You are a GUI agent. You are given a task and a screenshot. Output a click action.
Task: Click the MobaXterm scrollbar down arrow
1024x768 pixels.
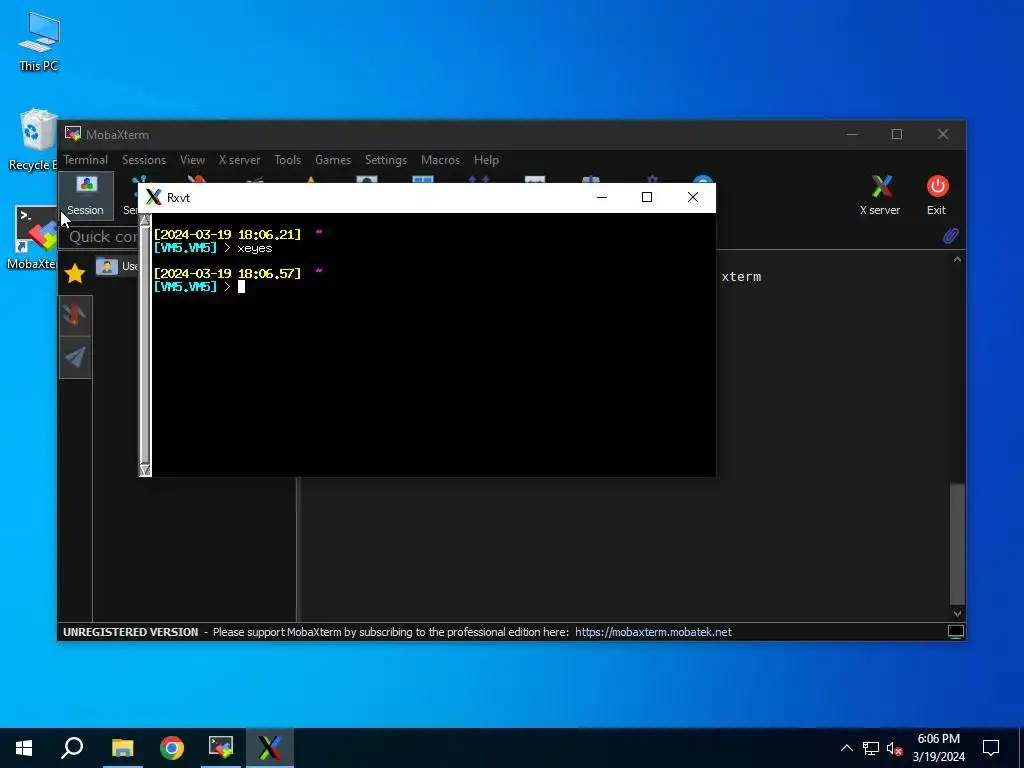(x=957, y=613)
